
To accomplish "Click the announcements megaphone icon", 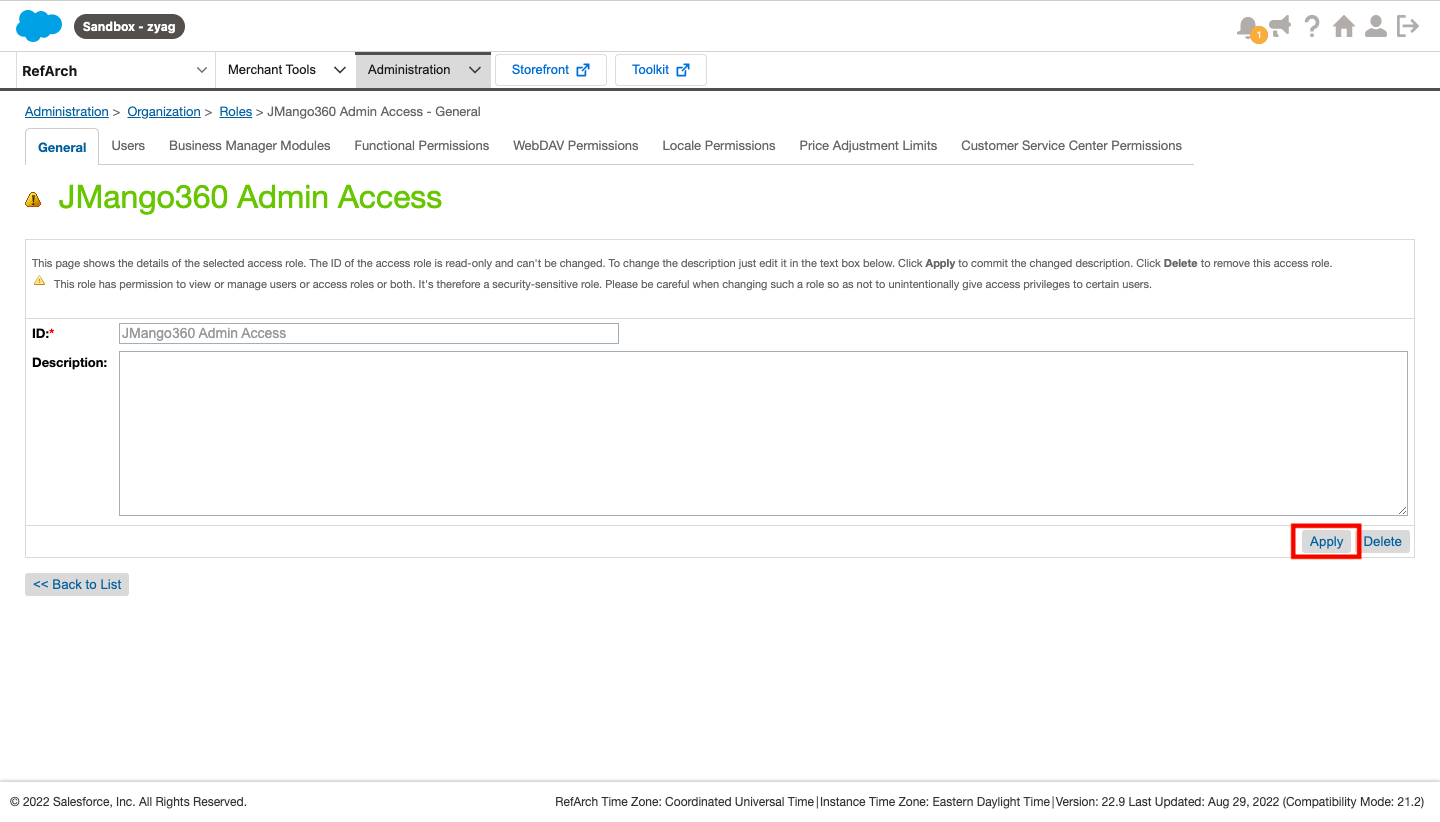I will [x=1279, y=26].
